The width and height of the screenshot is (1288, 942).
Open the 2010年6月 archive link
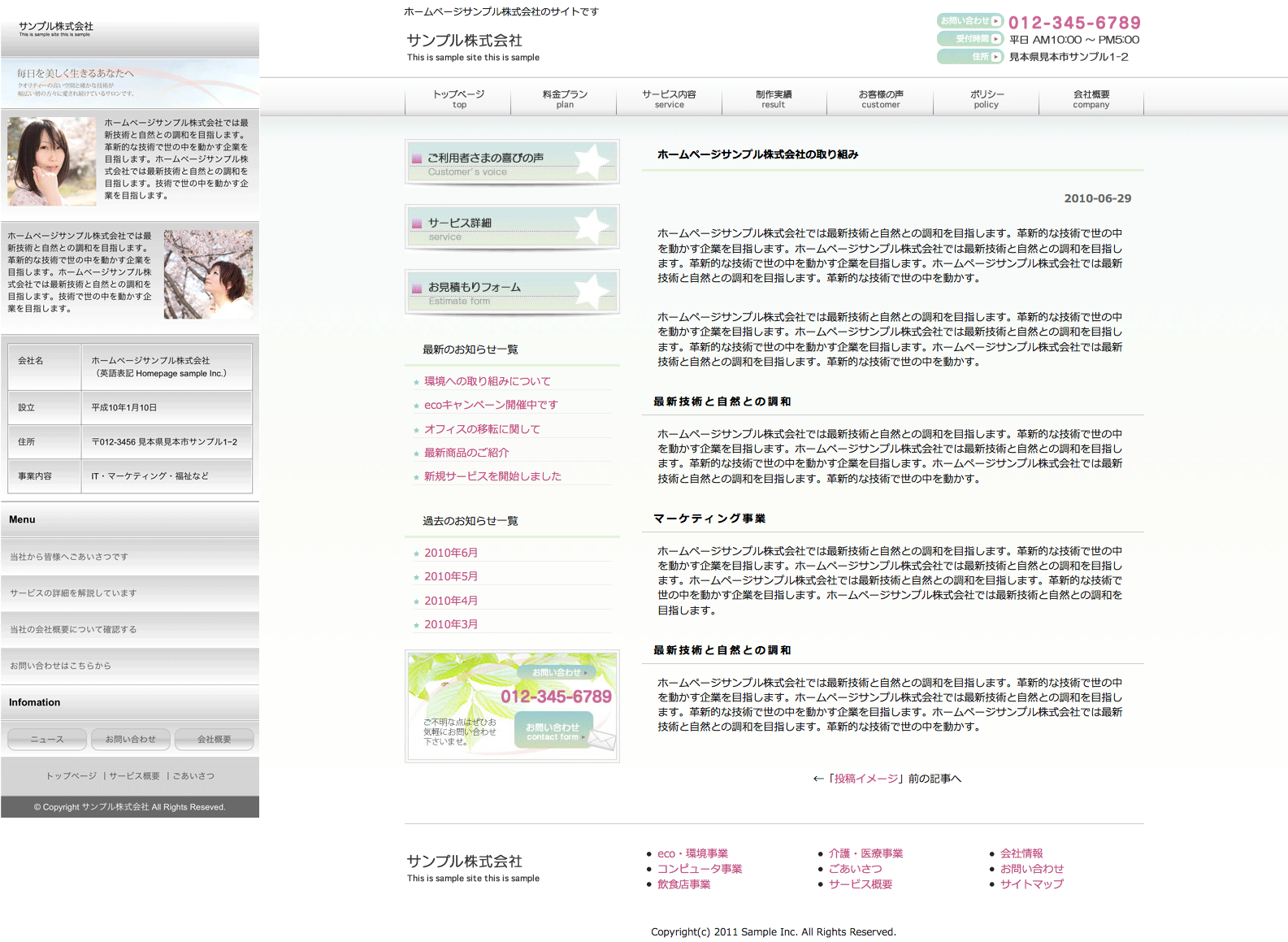(x=450, y=553)
